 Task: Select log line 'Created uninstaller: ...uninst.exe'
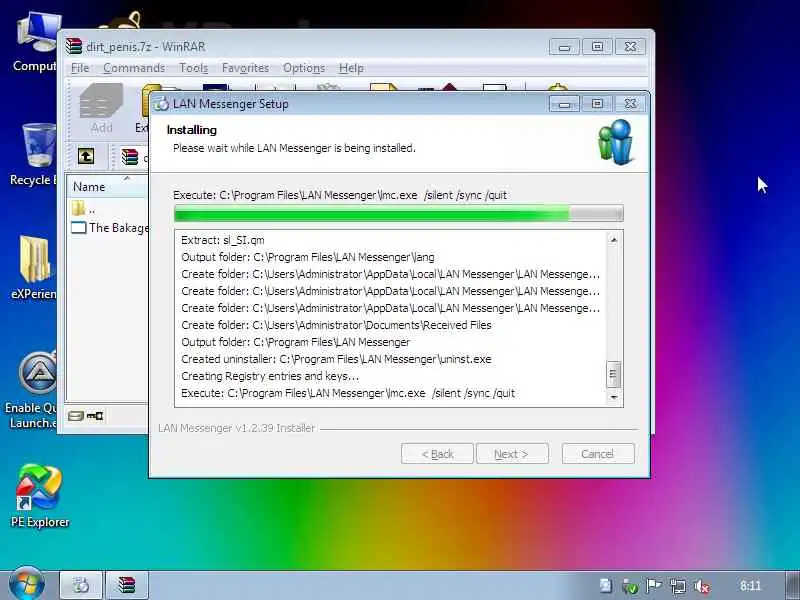click(x=336, y=359)
